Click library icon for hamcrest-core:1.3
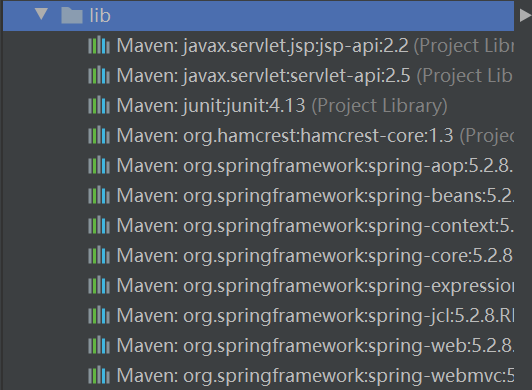 (99, 135)
